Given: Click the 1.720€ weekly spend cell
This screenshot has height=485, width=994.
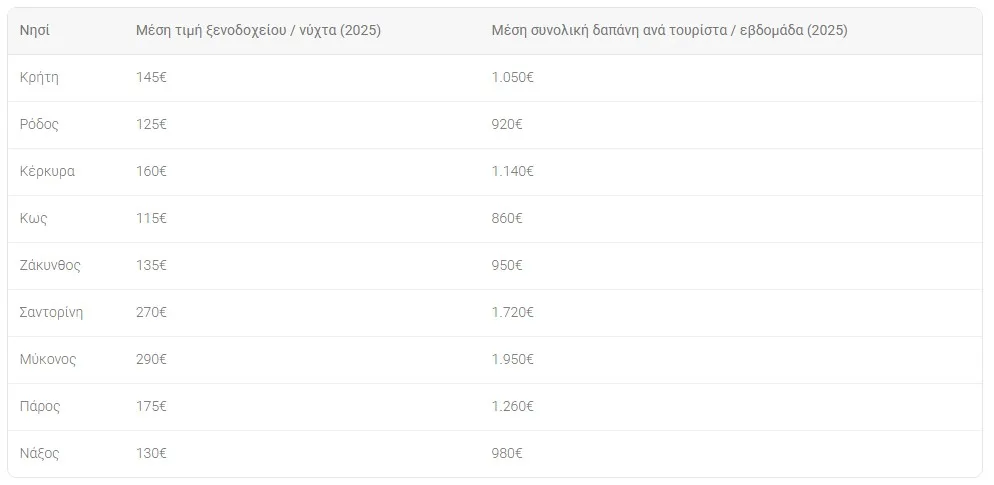Looking at the screenshot, I should pos(513,312).
